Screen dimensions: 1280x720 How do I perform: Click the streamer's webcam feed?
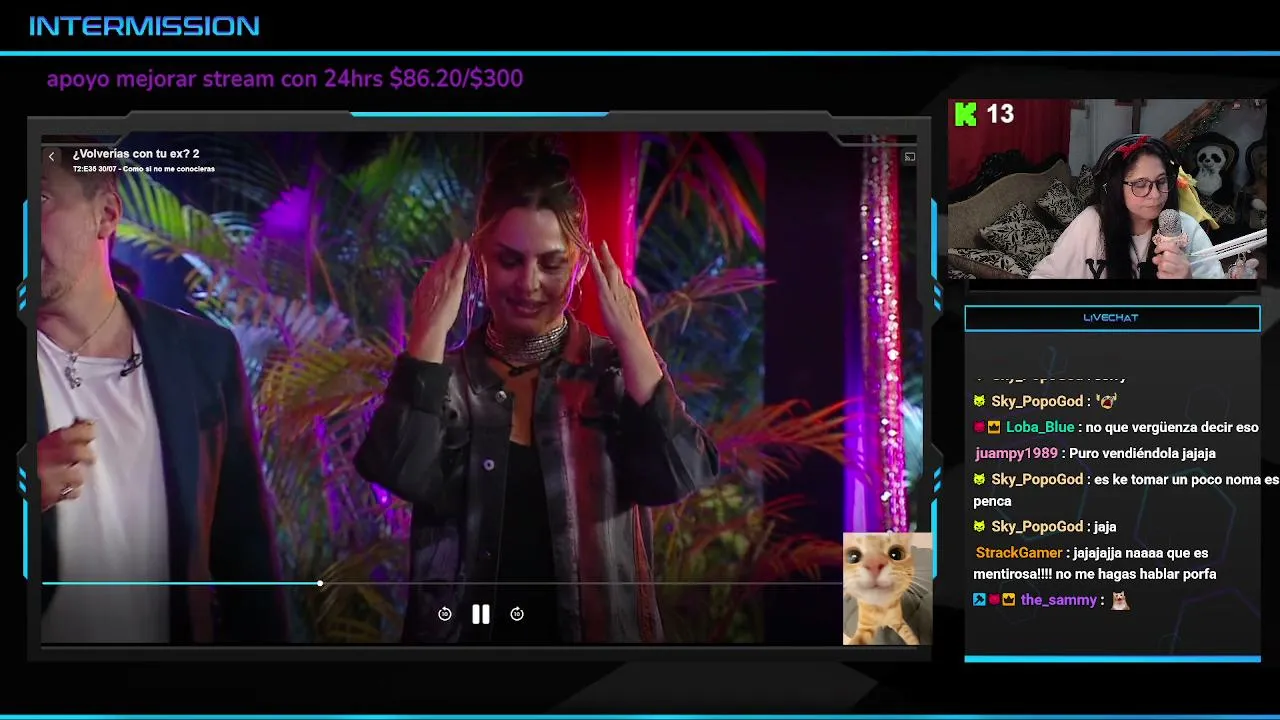[1107, 189]
